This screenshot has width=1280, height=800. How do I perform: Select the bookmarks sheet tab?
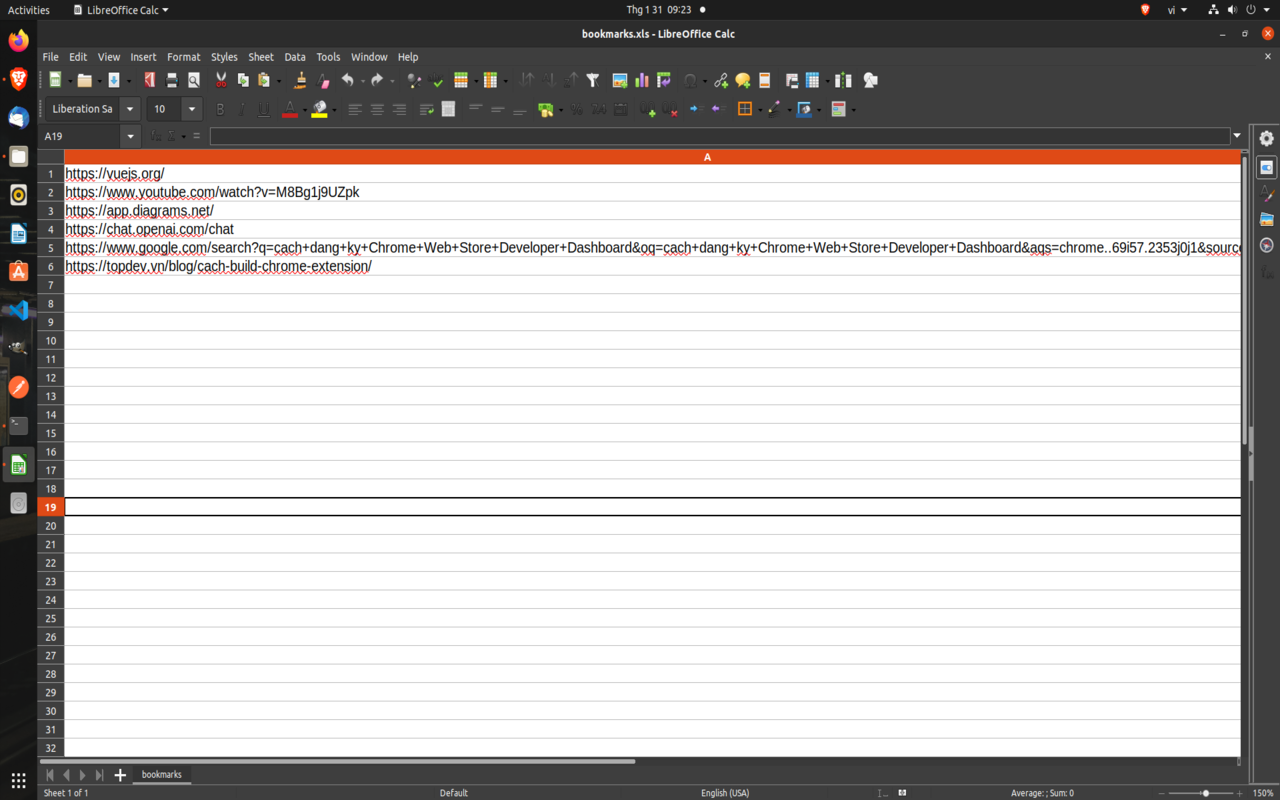click(161, 774)
